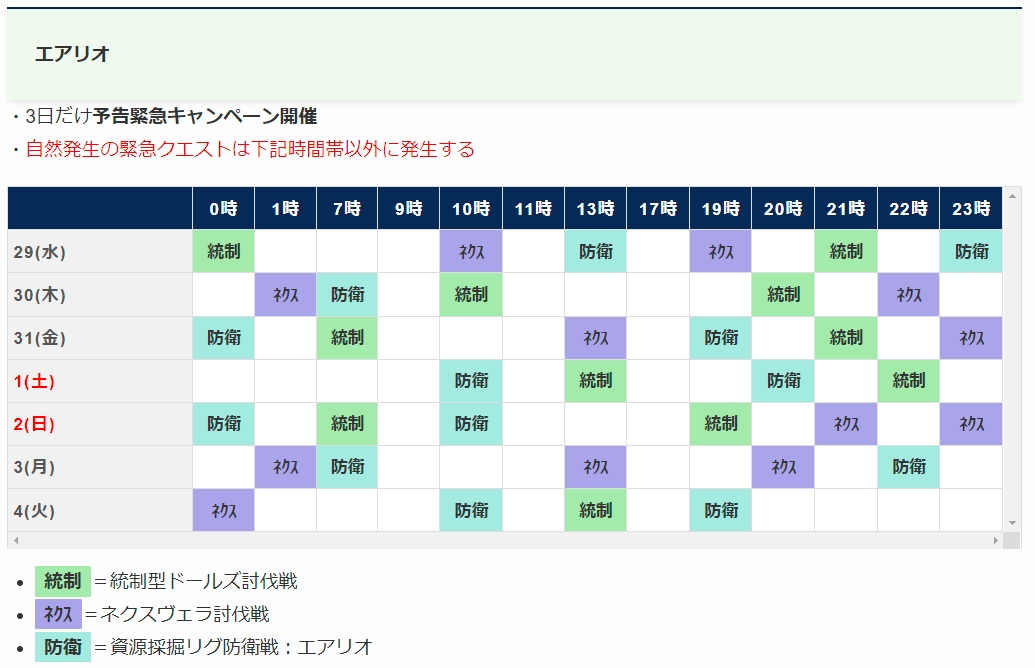
Task: Click 防衛 cell for 30(木) at 7時
Action: pyautogui.click(x=347, y=294)
